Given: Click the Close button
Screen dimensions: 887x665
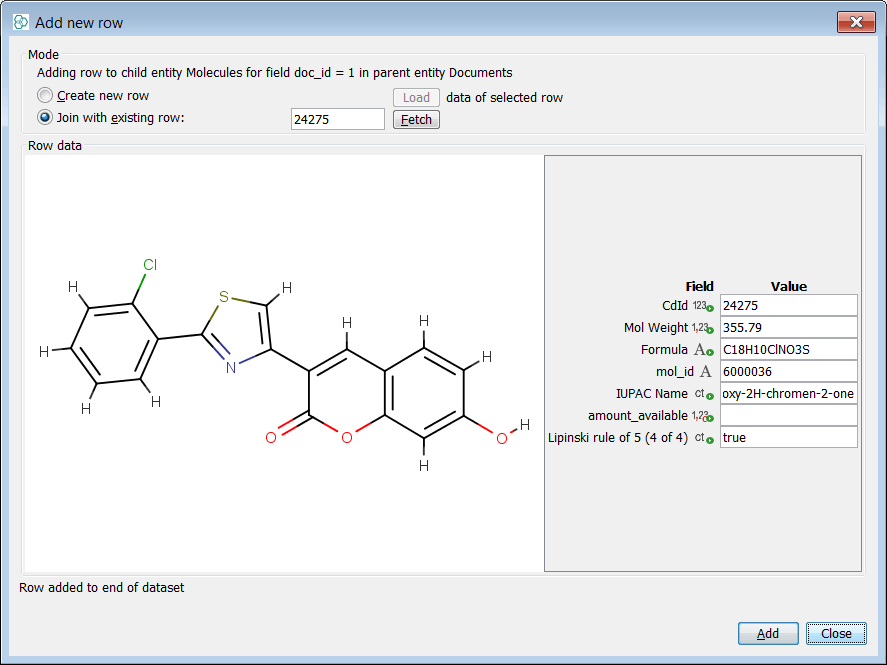Looking at the screenshot, I should tap(836, 633).
